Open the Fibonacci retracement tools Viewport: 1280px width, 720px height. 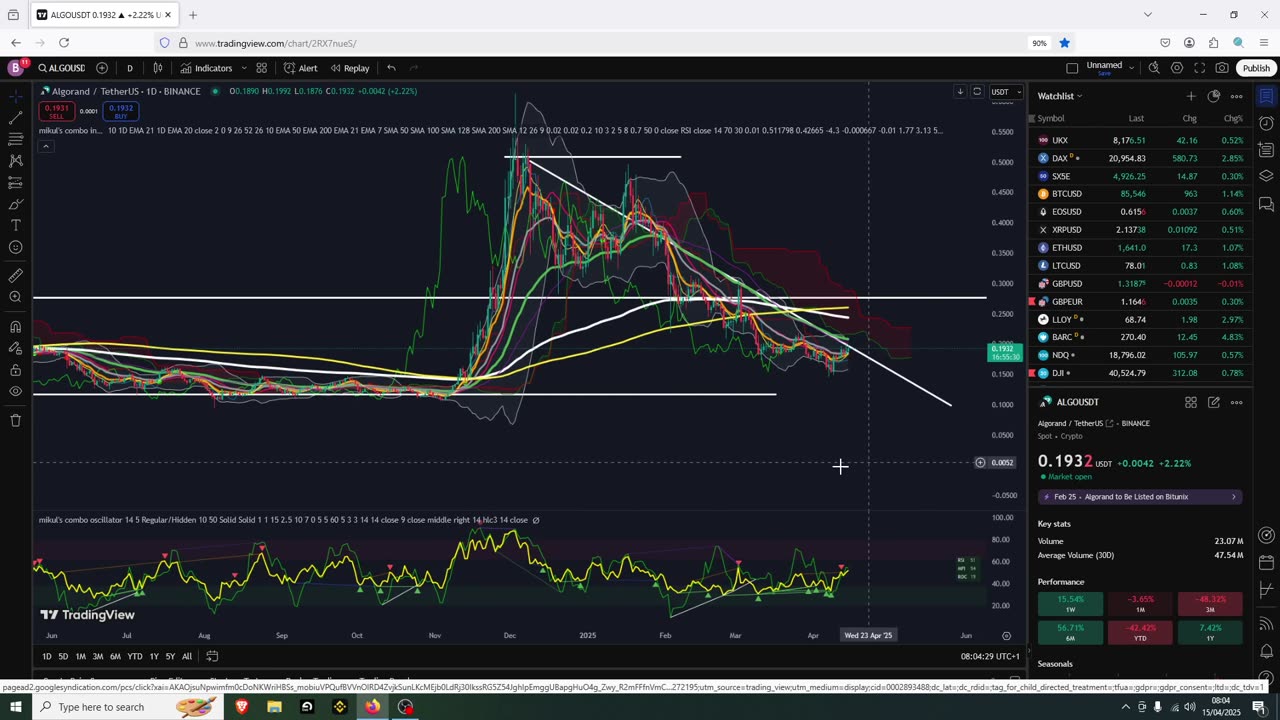[15, 139]
